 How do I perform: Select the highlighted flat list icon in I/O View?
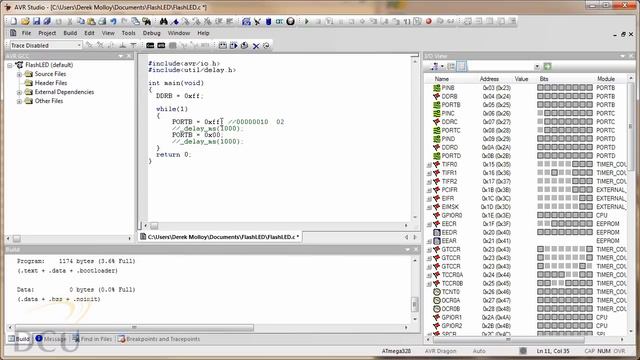click(x=462, y=67)
